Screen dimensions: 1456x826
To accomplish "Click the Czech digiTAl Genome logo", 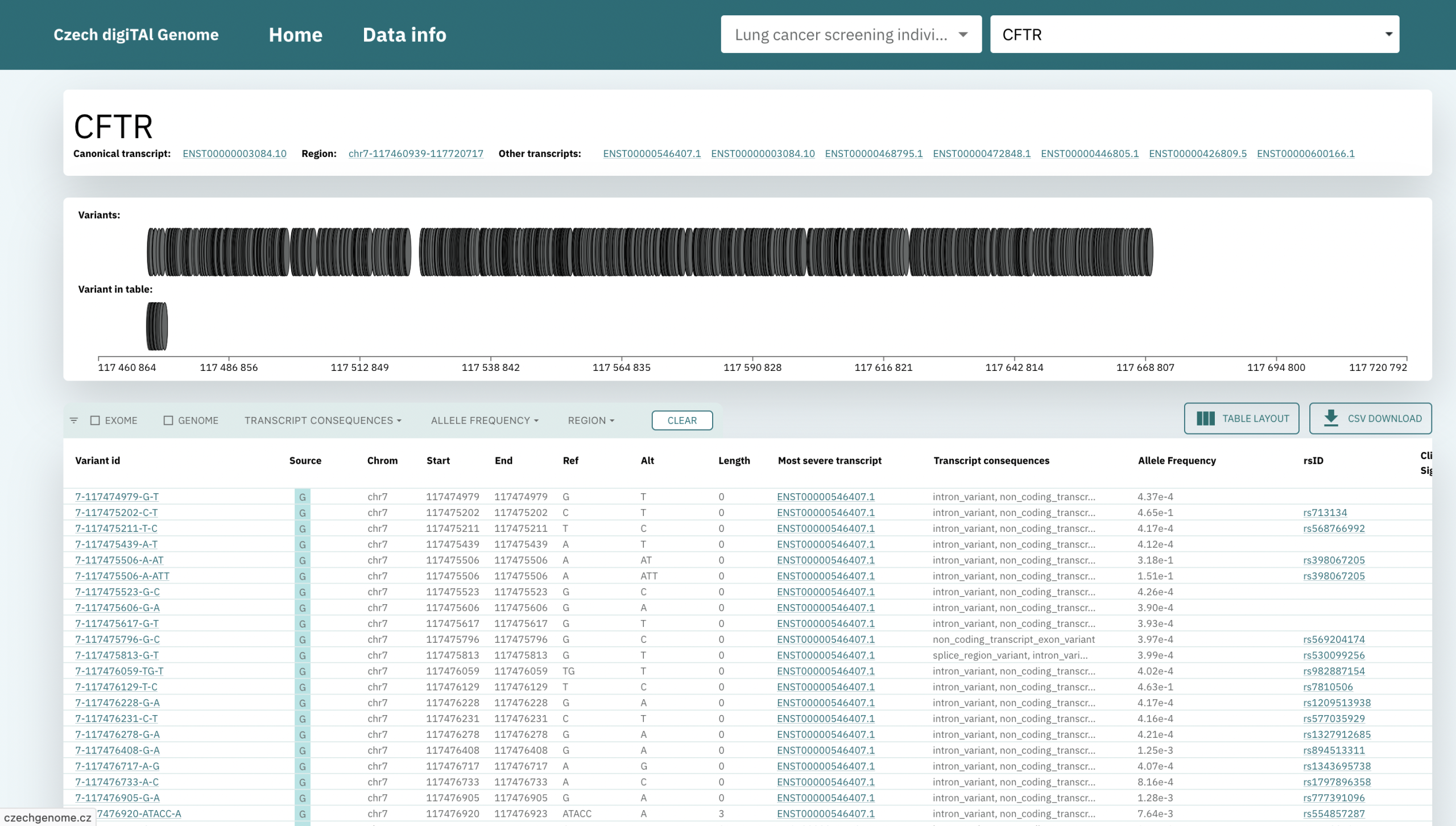I will point(136,35).
